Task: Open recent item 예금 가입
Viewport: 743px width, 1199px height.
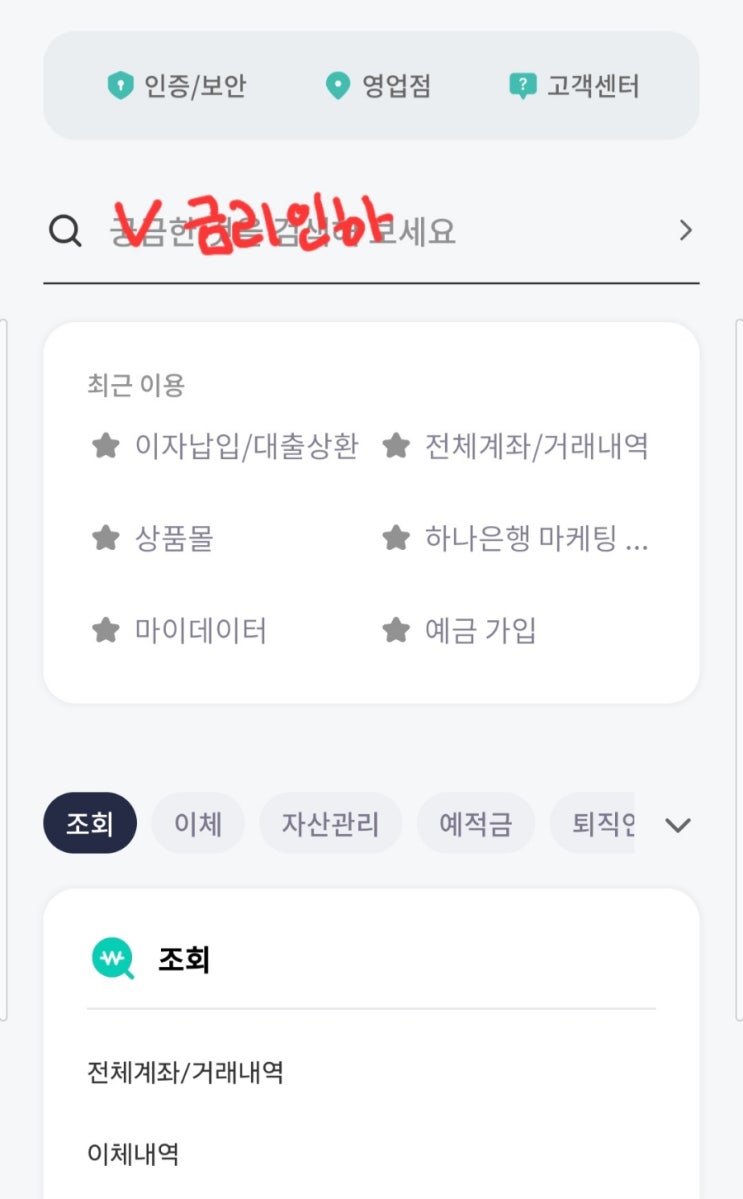Action: pos(480,631)
